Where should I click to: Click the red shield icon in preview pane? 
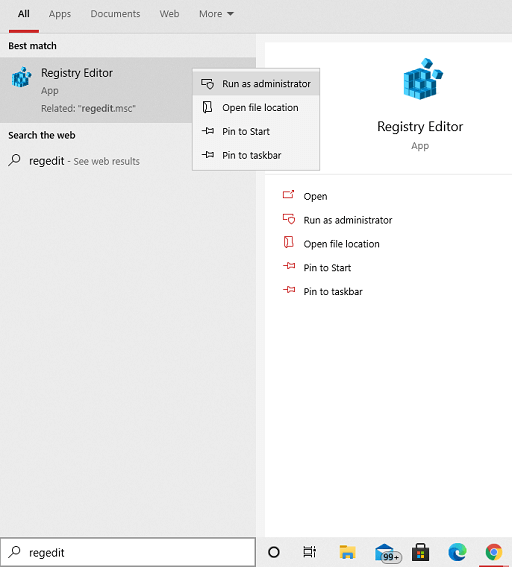(x=289, y=219)
